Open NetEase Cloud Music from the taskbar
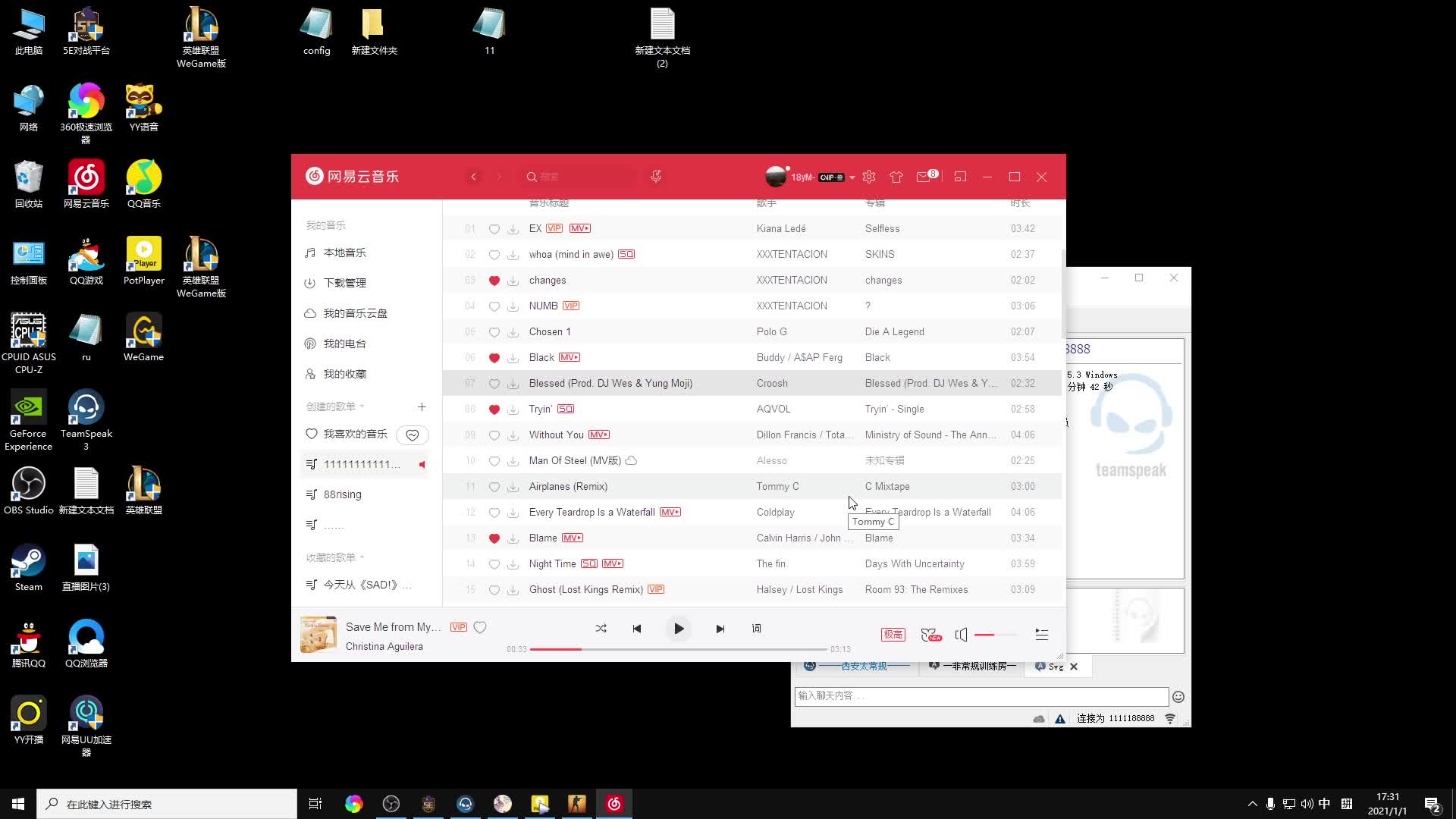The height and width of the screenshot is (819, 1456). [614, 804]
